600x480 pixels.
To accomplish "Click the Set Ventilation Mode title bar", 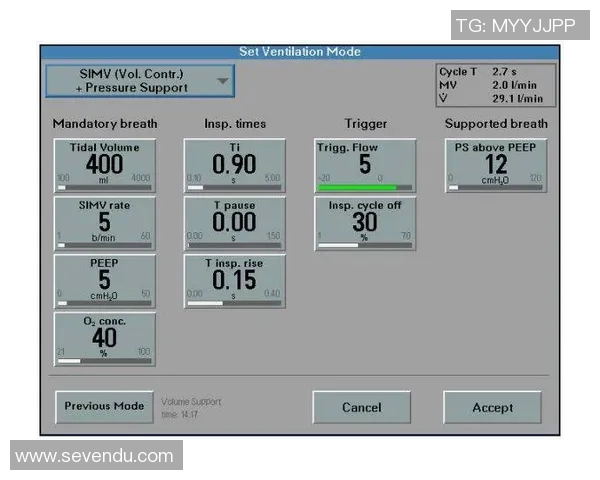I will point(300,51).
